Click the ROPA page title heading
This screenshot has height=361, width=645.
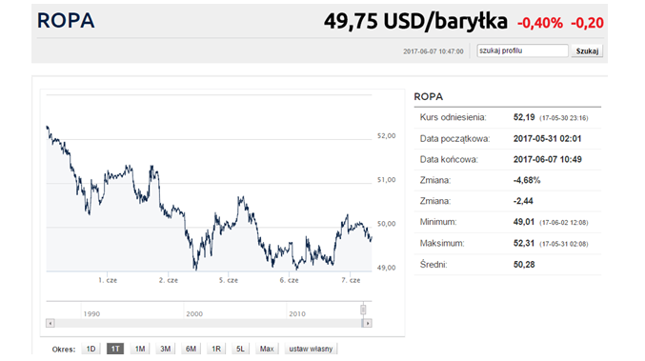pyautogui.click(x=66, y=21)
